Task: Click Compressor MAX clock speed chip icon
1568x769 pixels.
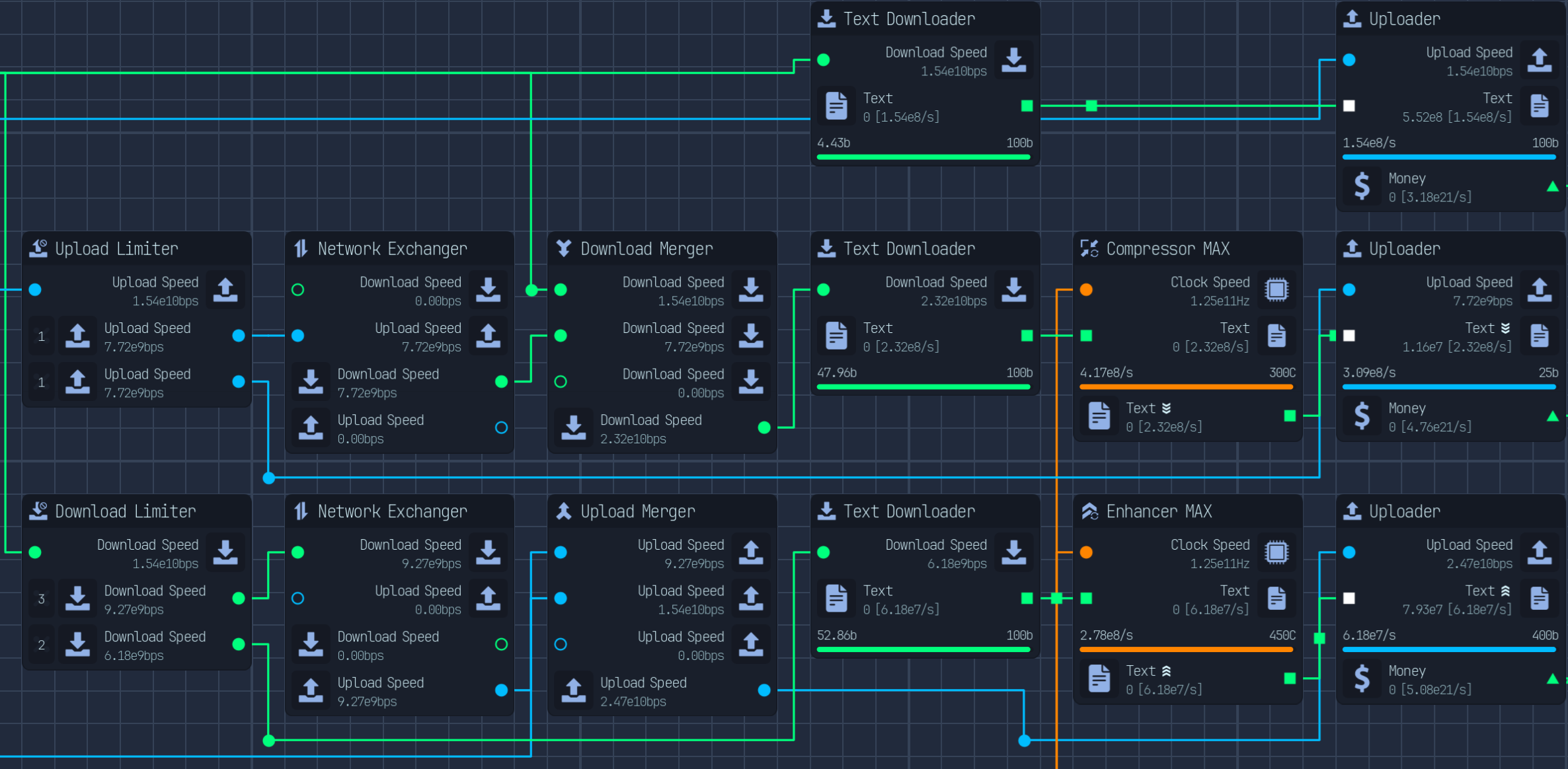Action: pyautogui.click(x=1276, y=290)
